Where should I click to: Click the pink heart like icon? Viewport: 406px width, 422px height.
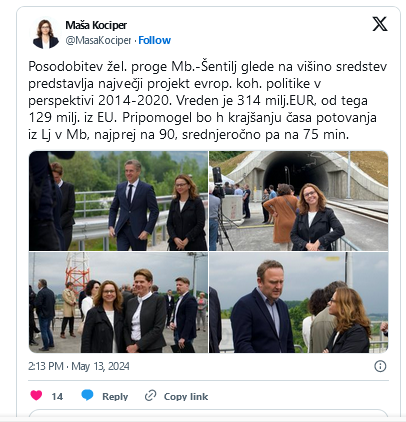[x=36, y=395]
